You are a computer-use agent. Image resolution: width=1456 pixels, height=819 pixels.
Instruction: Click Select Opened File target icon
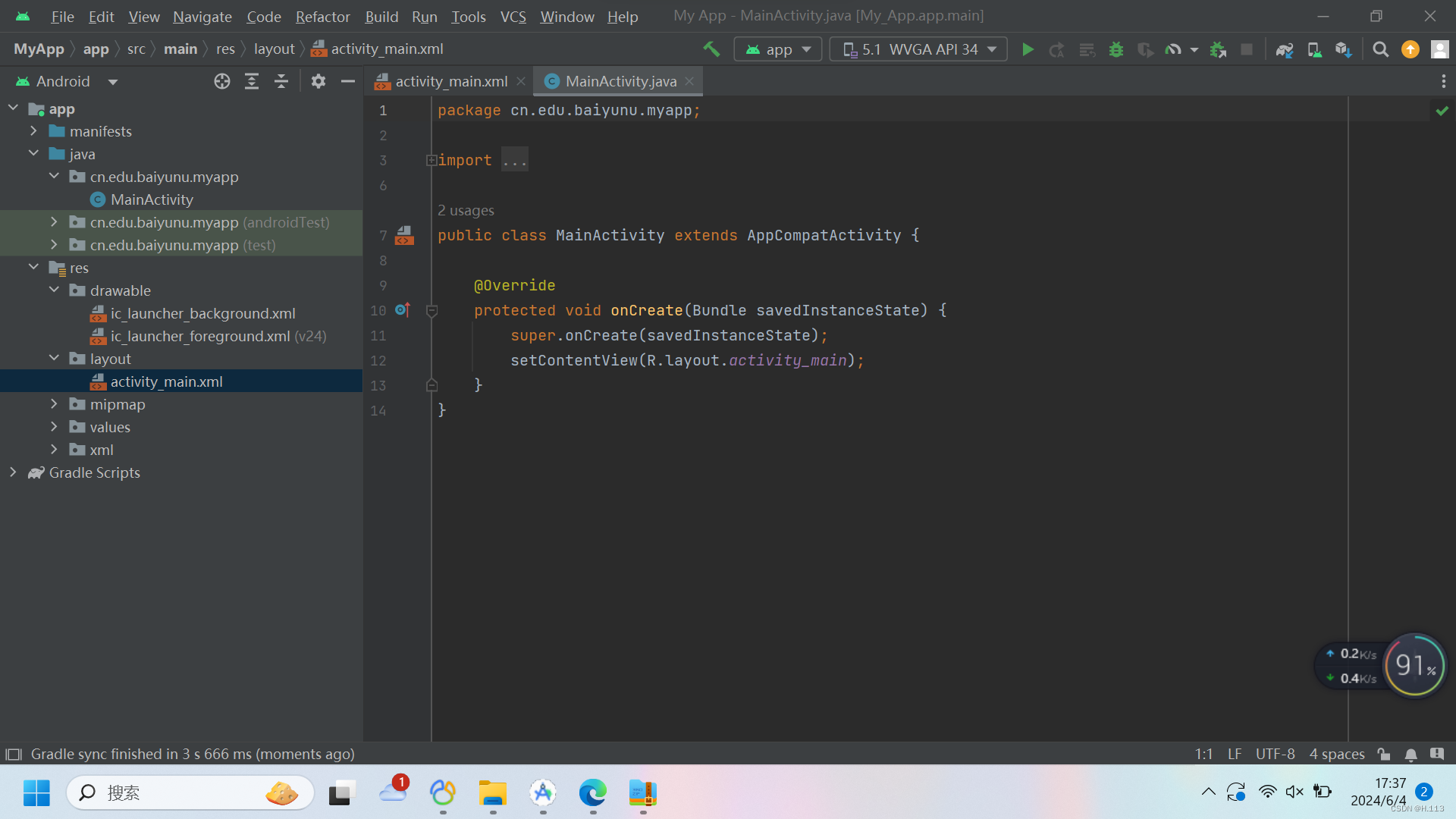point(221,82)
